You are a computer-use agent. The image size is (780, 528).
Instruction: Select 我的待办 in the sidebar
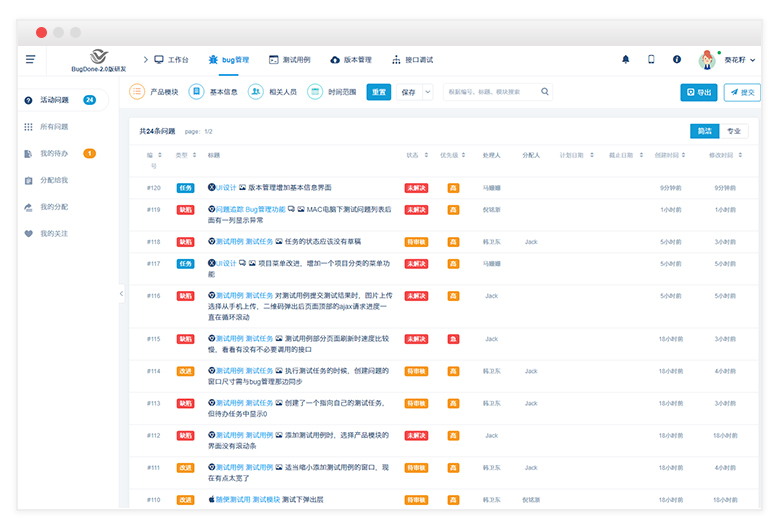tap(54, 153)
